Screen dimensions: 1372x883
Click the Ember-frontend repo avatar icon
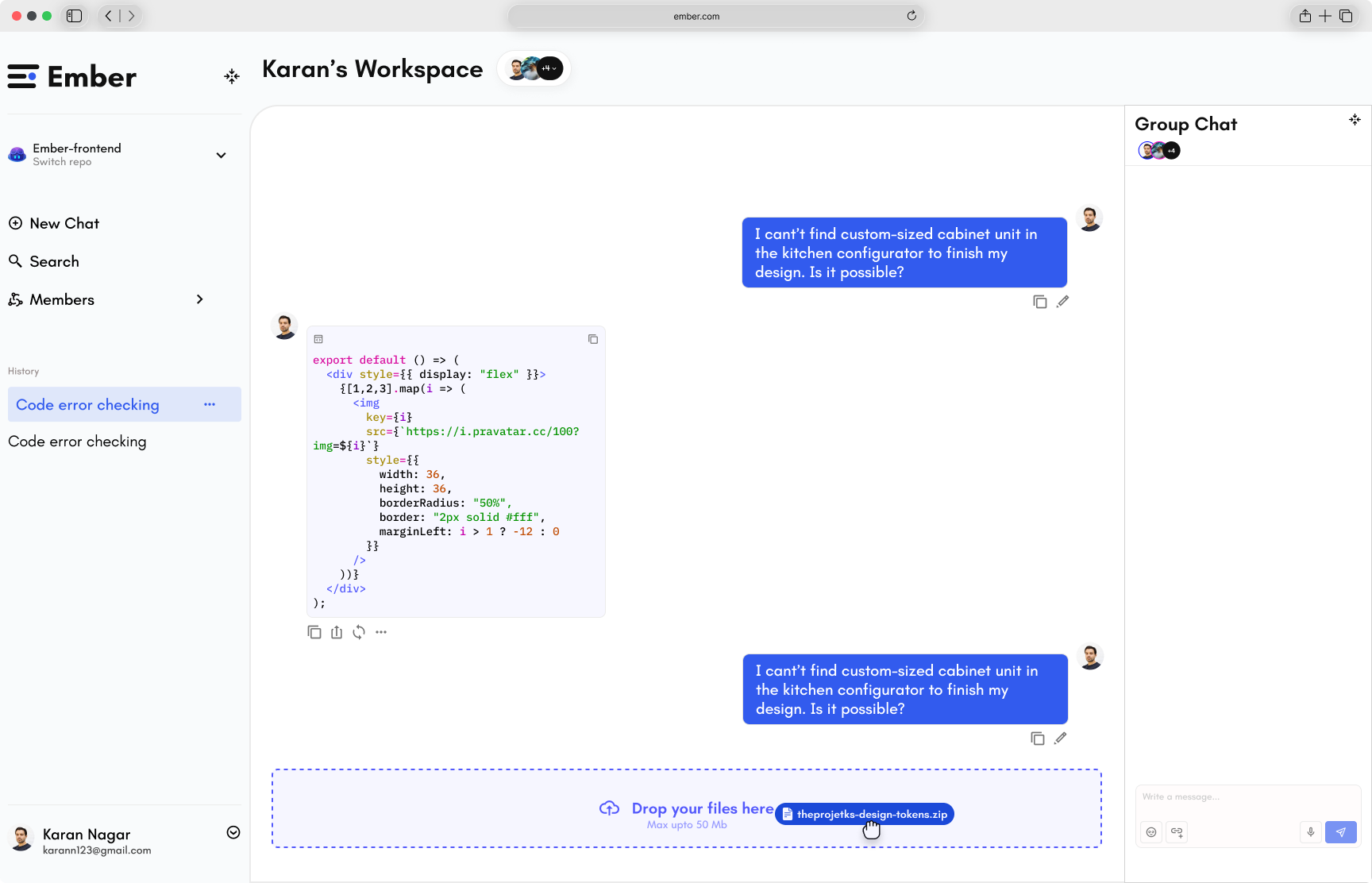coord(17,155)
